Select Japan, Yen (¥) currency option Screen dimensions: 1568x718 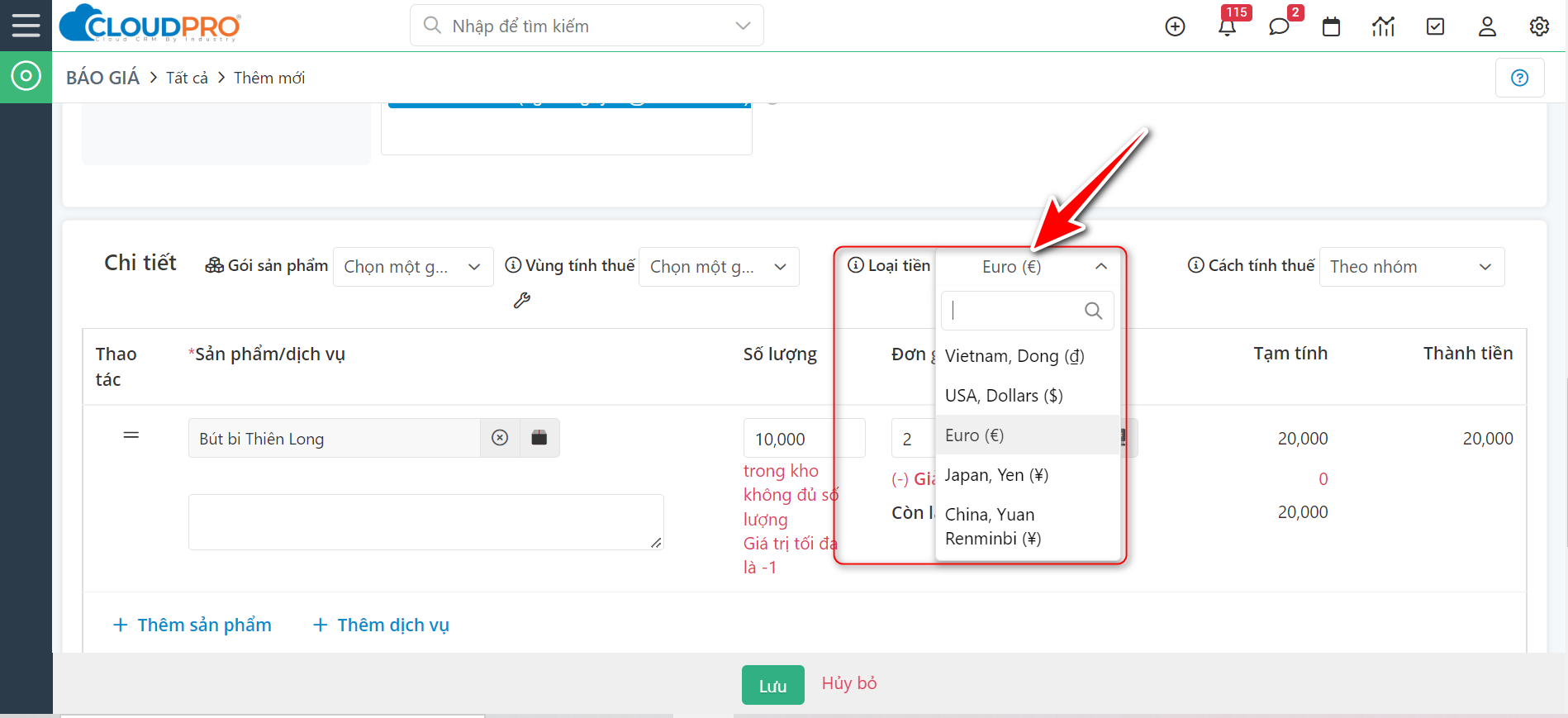coord(1029,475)
